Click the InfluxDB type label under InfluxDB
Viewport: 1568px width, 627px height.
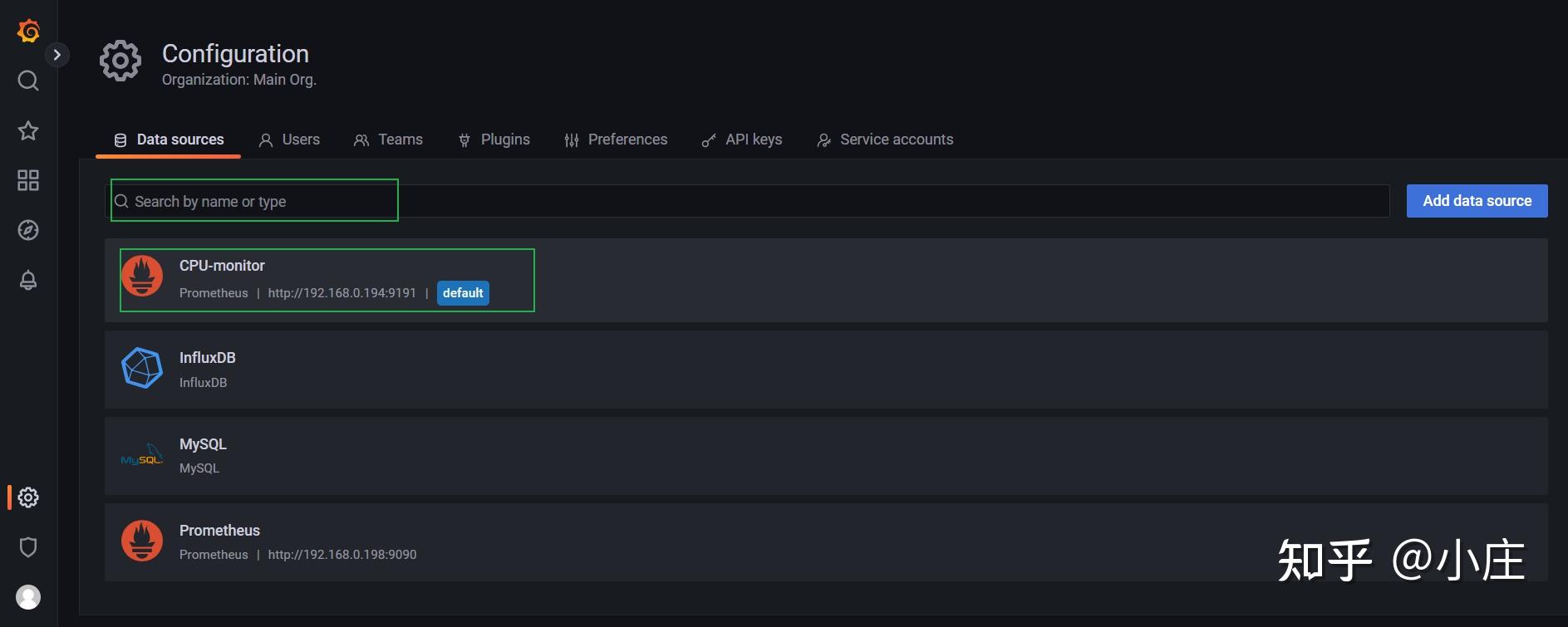pos(203,383)
